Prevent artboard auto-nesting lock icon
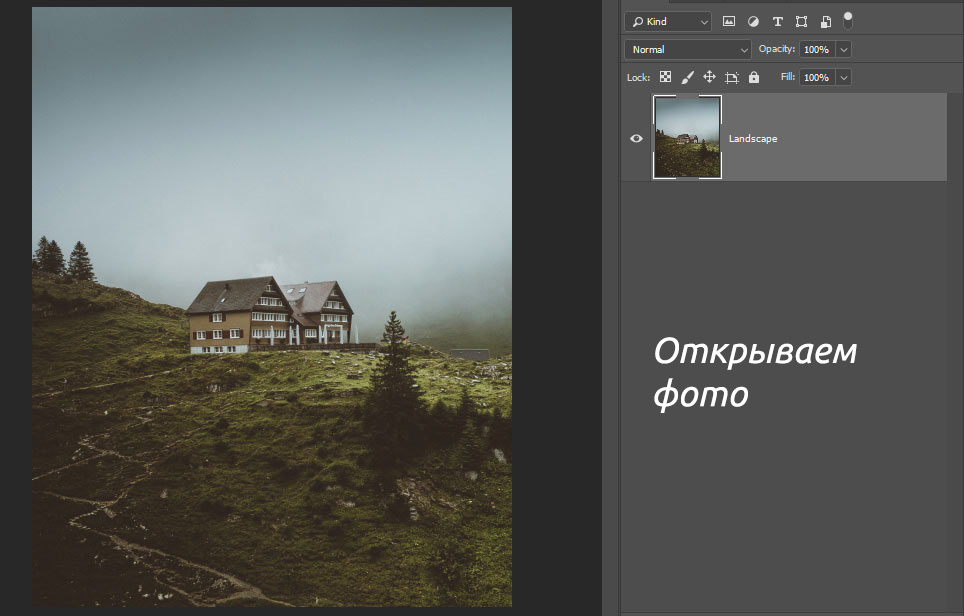Screen dimensions: 964x616 click(732, 77)
